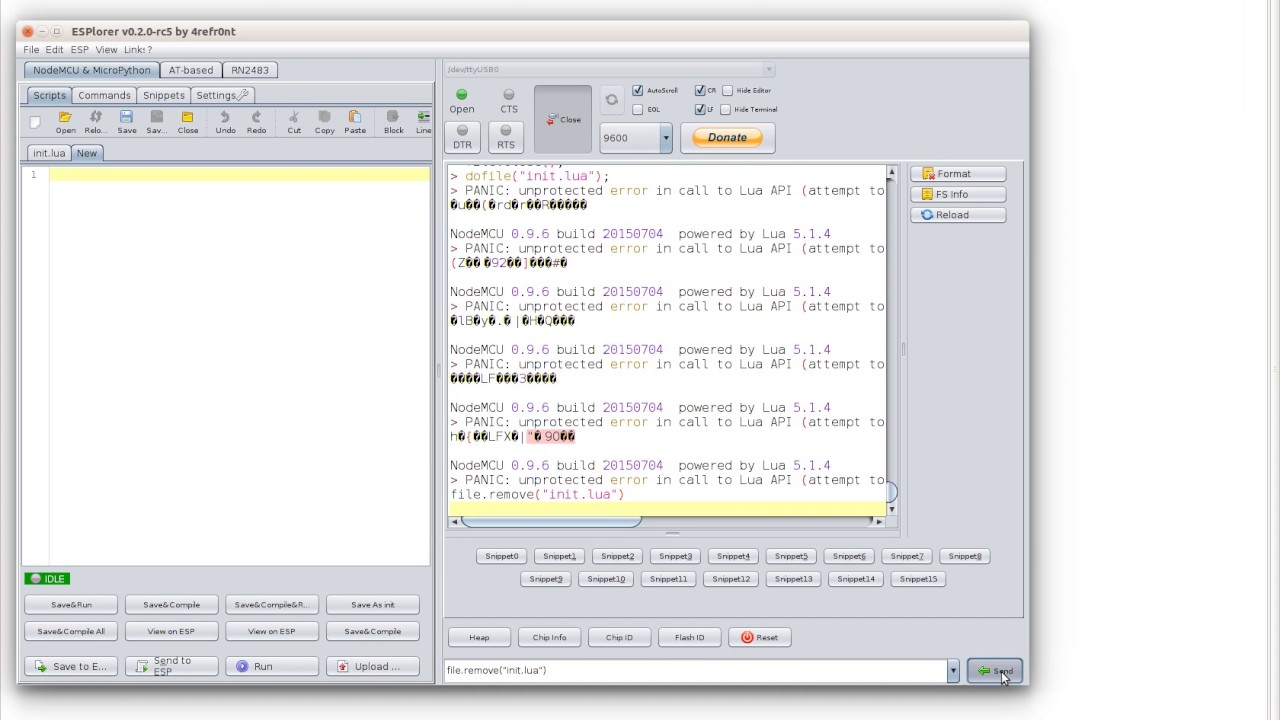Image resolution: width=1280 pixels, height=720 pixels.
Task: Open a script file via toolbar
Action: [x=66, y=122]
